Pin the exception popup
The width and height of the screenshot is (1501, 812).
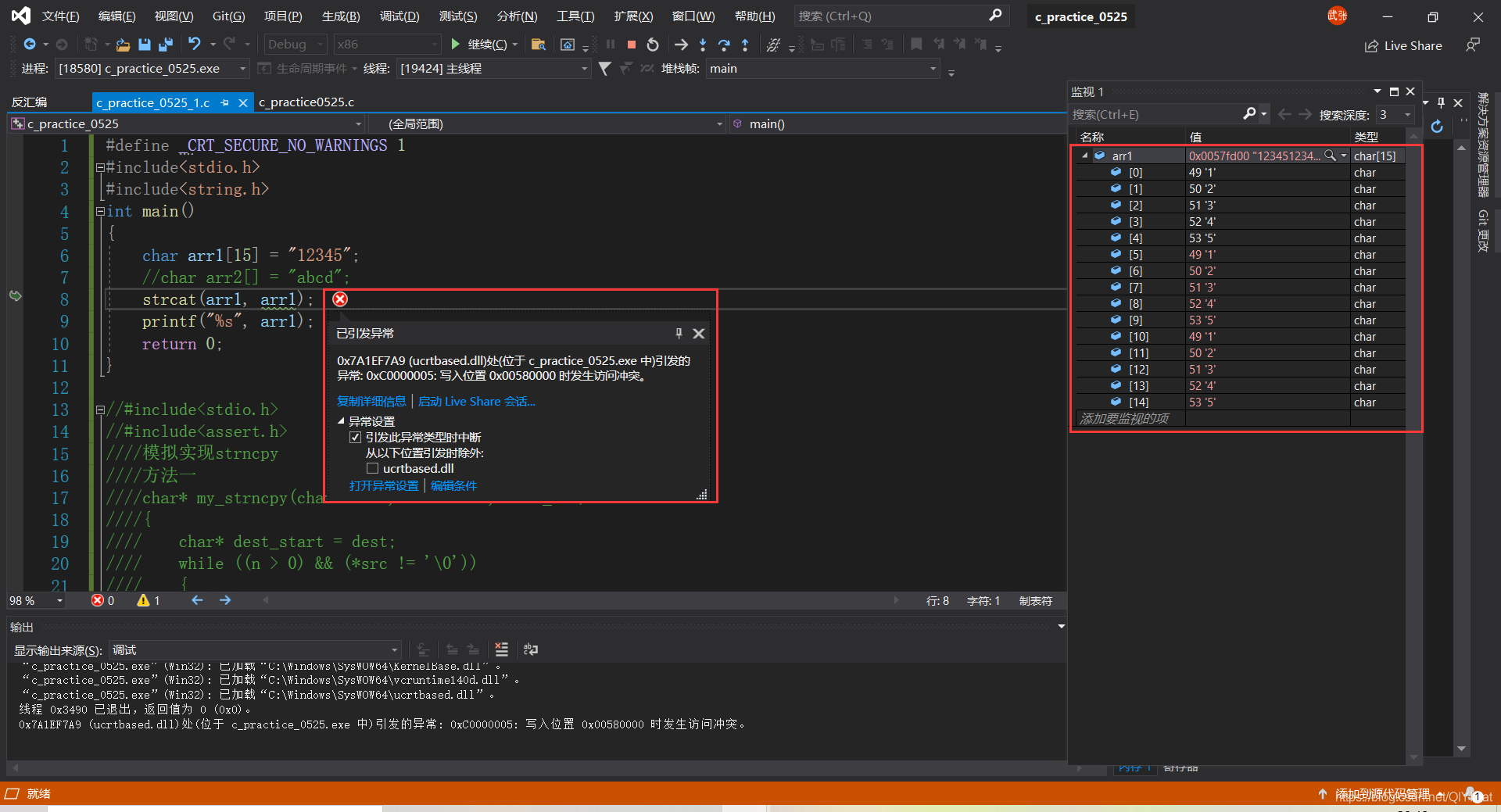coord(679,334)
